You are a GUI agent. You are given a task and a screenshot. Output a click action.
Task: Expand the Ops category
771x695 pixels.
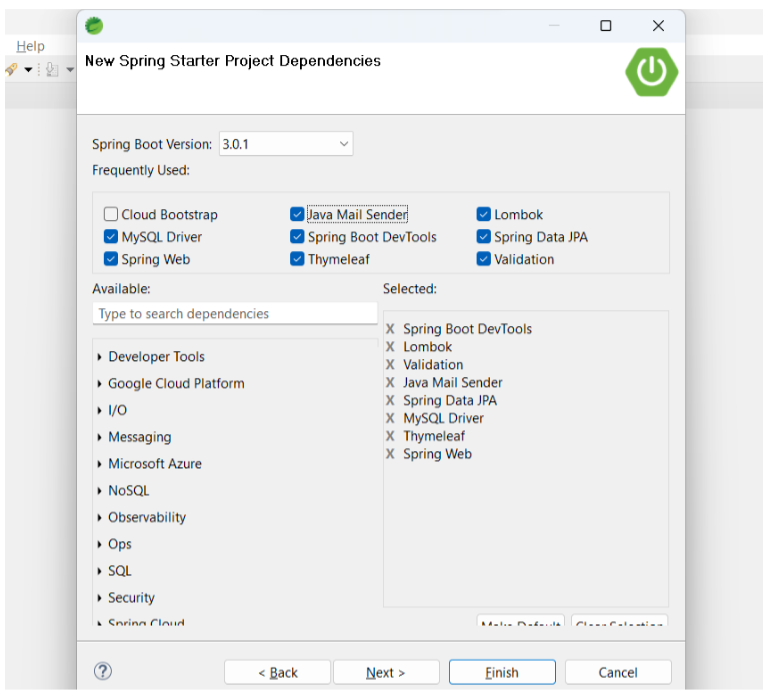tap(100, 544)
